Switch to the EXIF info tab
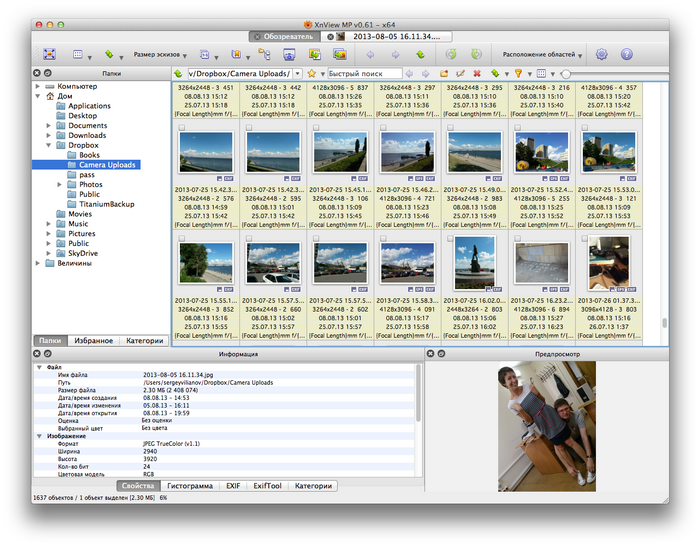Viewport: 700px width, 547px height. tap(231, 485)
